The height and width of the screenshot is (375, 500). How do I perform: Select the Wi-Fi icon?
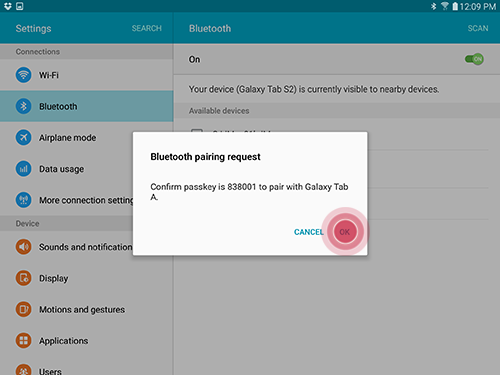tap(23, 75)
